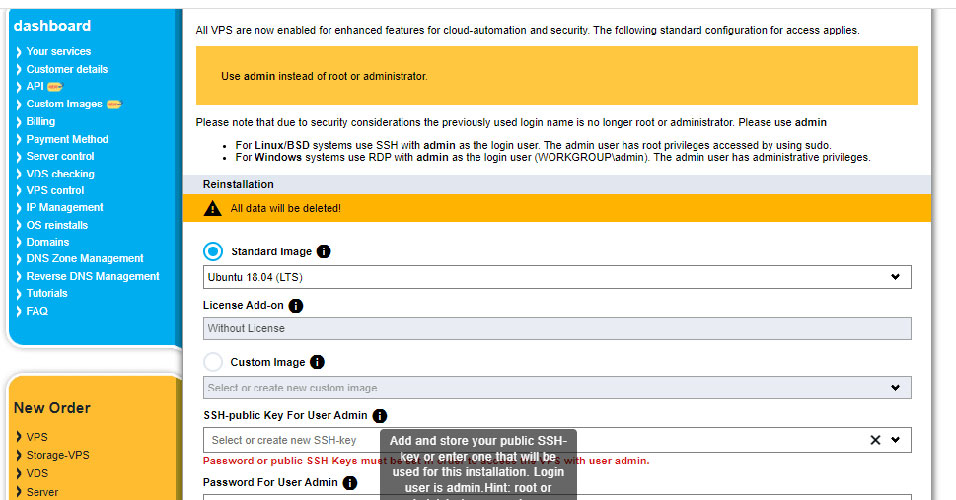956x500 pixels.
Task: Open Reverse DNS Management
Action: (x=93, y=276)
